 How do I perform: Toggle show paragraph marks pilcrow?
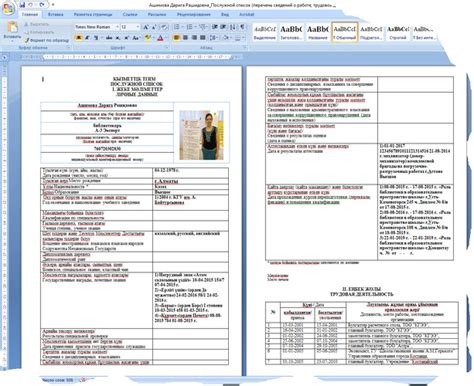click(x=242, y=27)
